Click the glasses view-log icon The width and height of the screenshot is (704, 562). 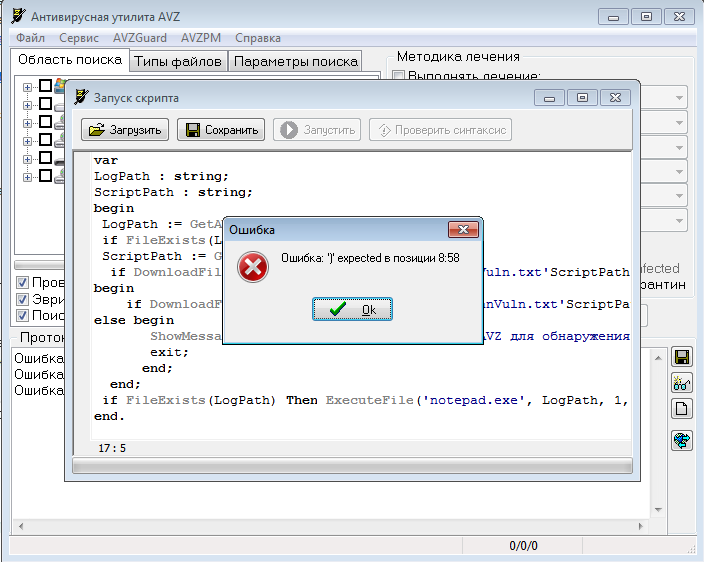point(682,382)
